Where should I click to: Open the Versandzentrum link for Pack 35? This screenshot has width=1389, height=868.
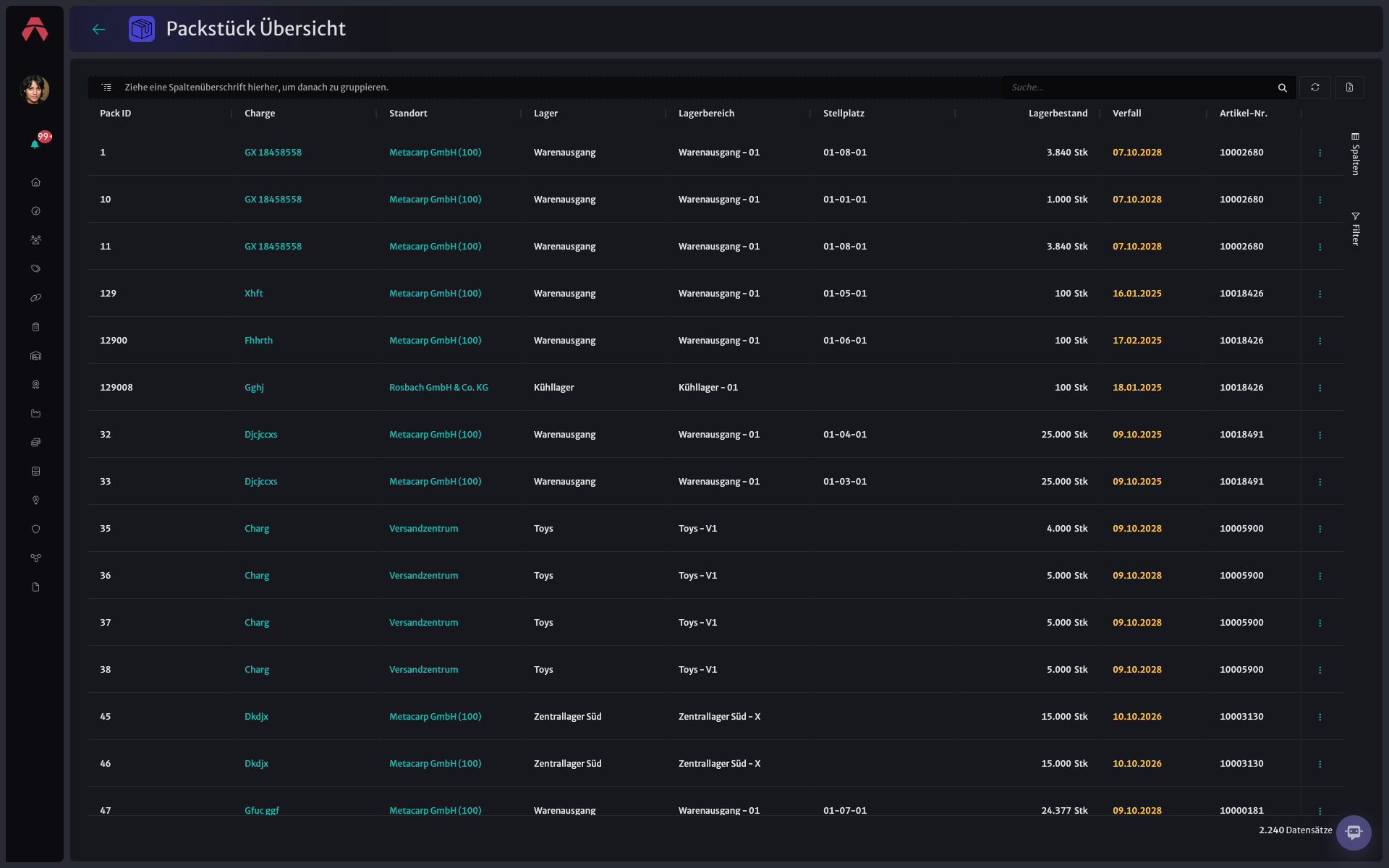pos(423,529)
